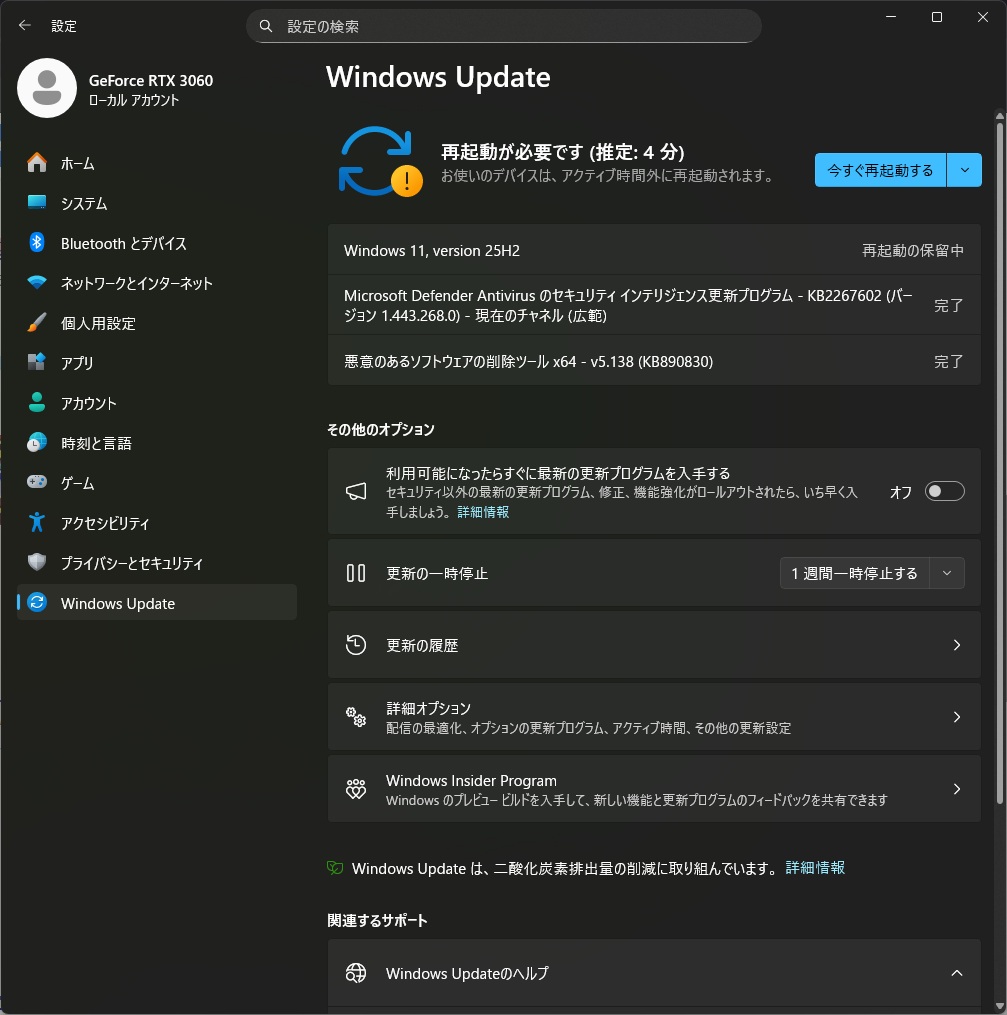Open プライバシーとセキュリティ settings
Viewport: 1007px width, 1015px height.
tap(157, 562)
